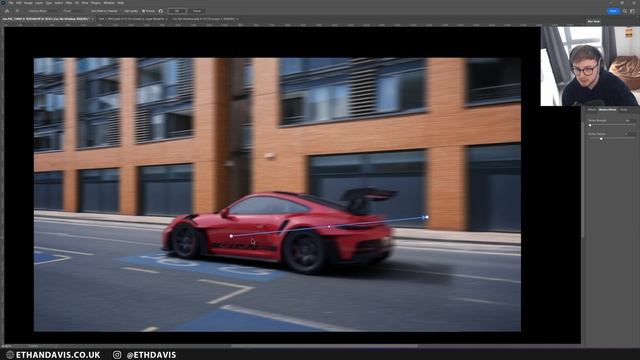
Task: Click the Cancel button in options bar
Action: tap(197, 11)
